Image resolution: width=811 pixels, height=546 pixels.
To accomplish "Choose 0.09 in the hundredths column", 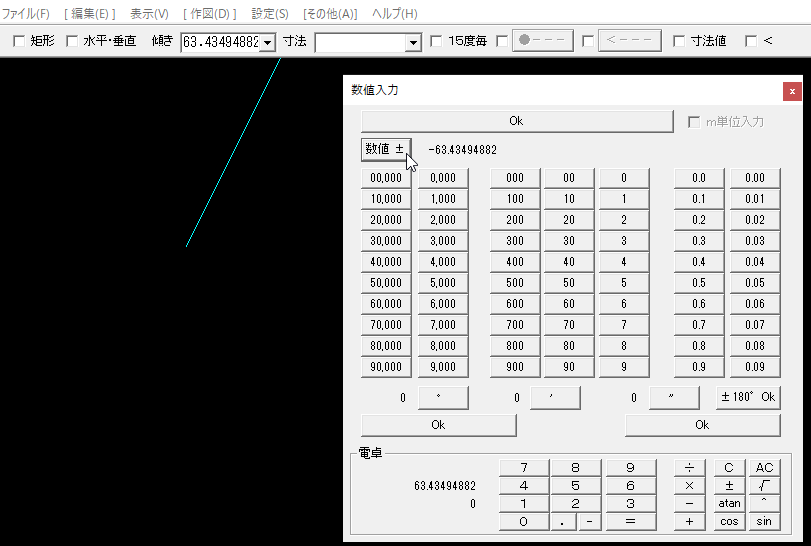I will pyautogui.click(x=755, y=367).
